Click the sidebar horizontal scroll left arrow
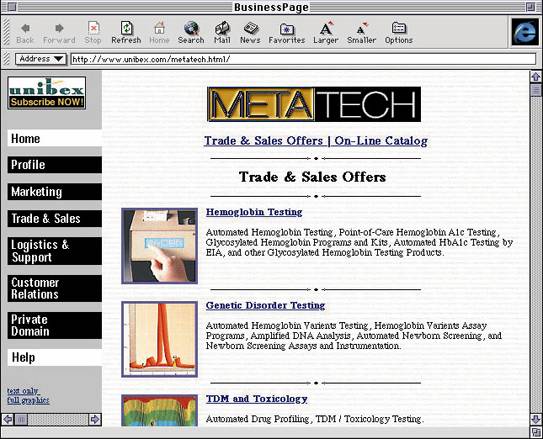The width and height of the screenshot is (543, 439). (x=8, y=419)
